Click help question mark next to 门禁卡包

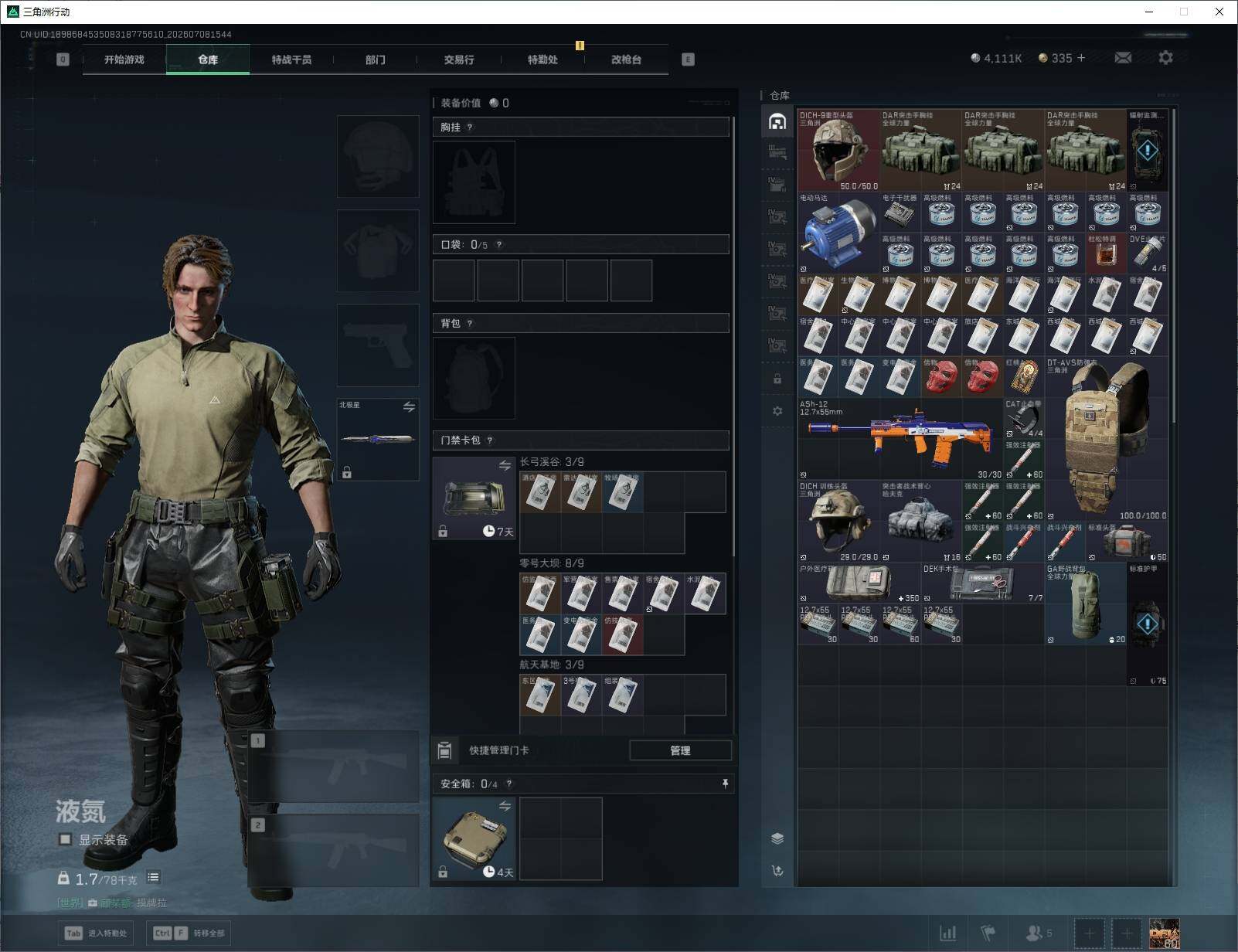point(489,440)
